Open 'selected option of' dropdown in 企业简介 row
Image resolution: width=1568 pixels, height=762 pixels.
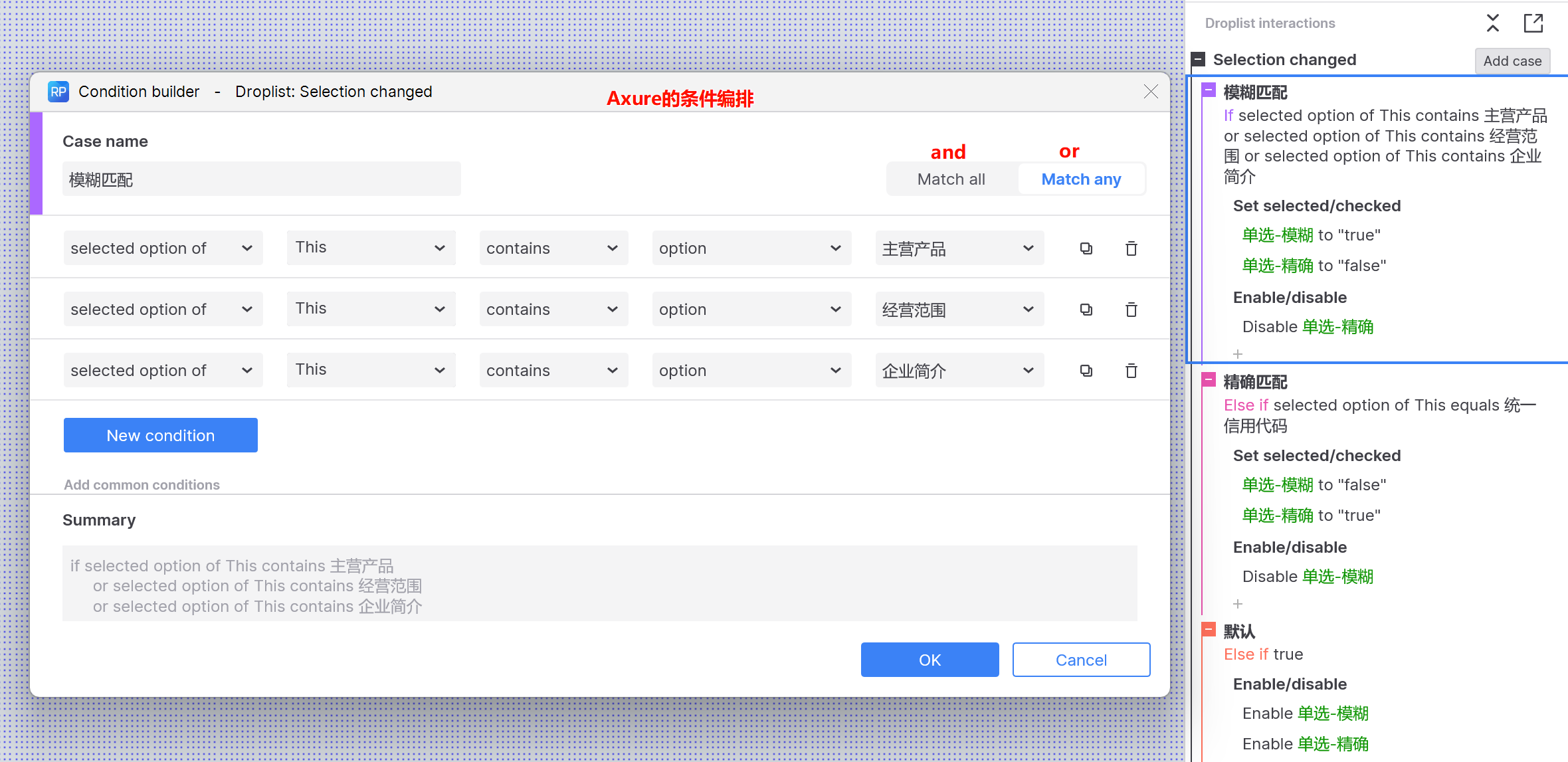pos(163,370)
